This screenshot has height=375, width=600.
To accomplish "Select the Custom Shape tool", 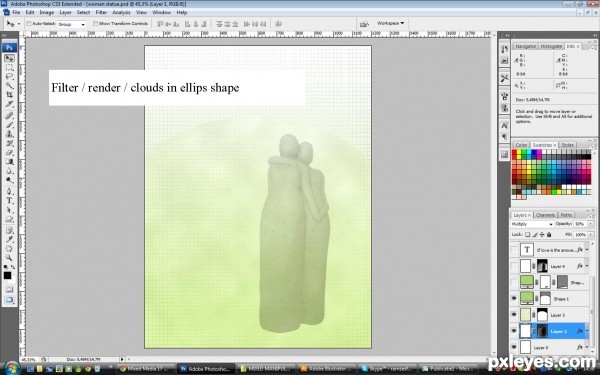I will click(10, 219).
